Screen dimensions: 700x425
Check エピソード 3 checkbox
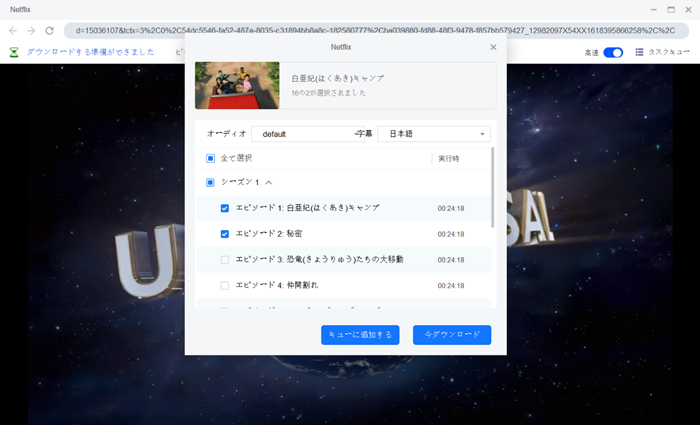[225, 259]
